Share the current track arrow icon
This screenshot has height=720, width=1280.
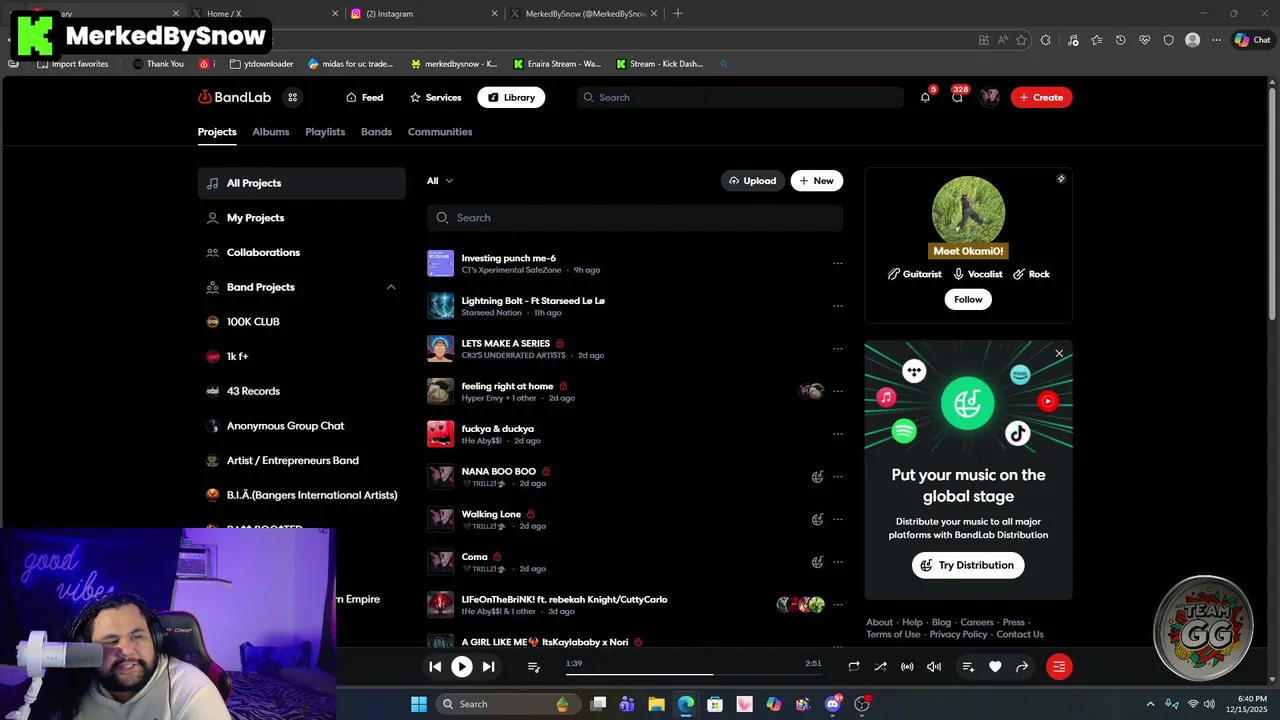tap(1022, 667)
